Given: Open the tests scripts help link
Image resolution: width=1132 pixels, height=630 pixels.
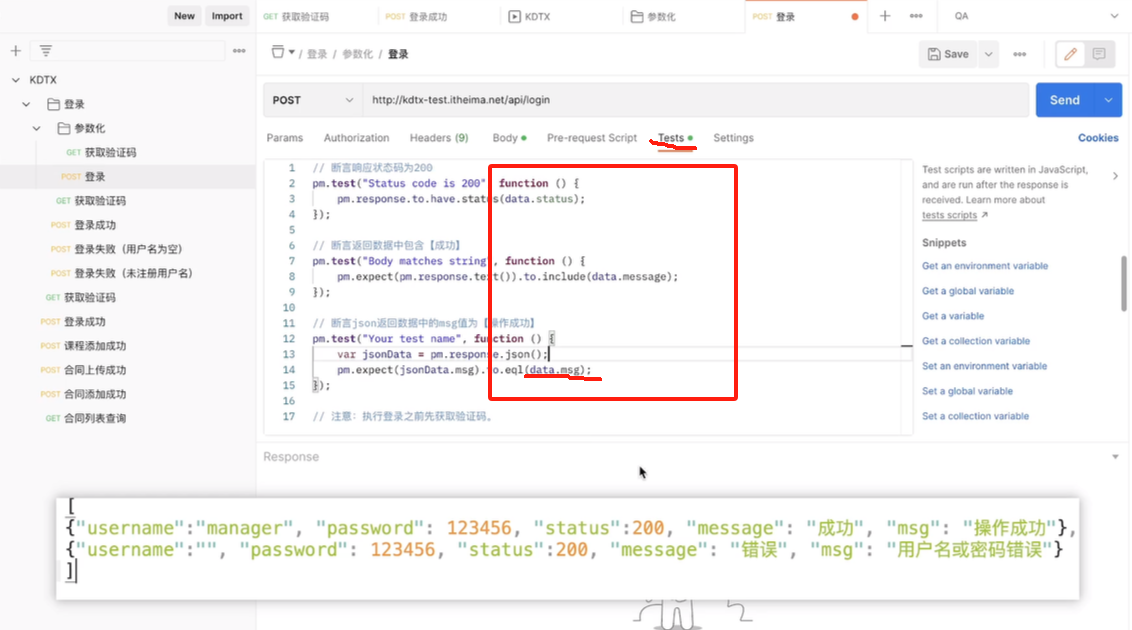Looking at the screenshot, I should coord(949,215).
